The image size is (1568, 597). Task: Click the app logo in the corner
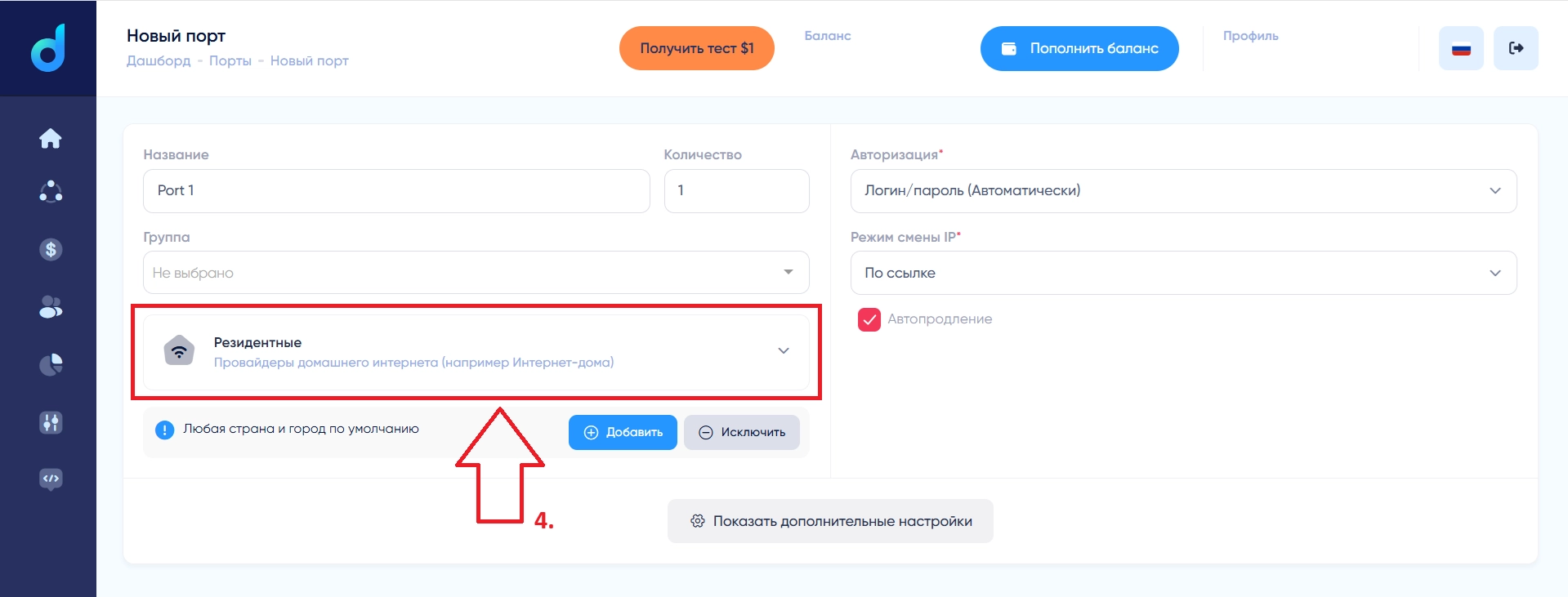tap(48, 47)
